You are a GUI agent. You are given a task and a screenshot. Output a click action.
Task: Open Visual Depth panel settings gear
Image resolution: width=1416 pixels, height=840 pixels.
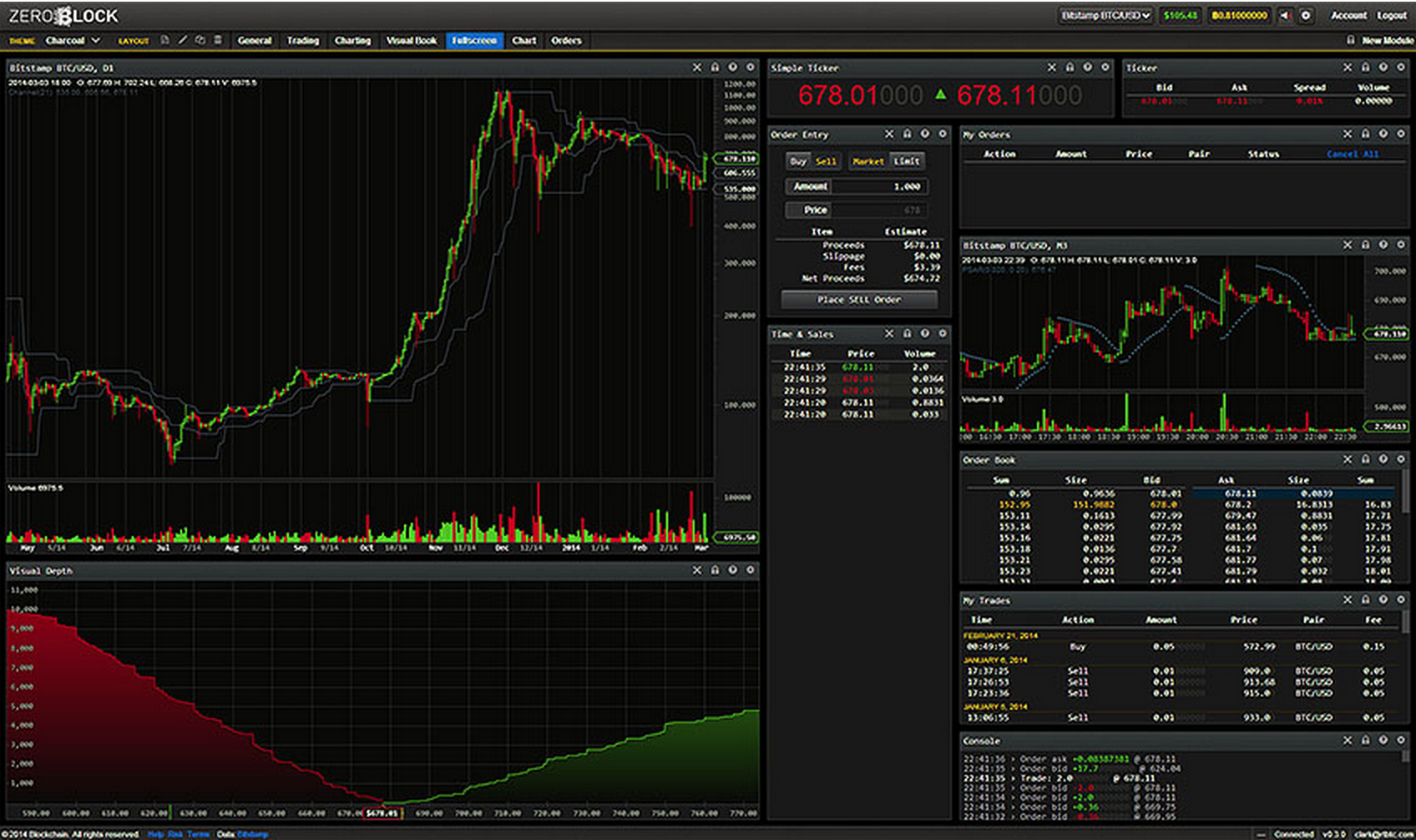pyautogui.click(x=732, y=570)
